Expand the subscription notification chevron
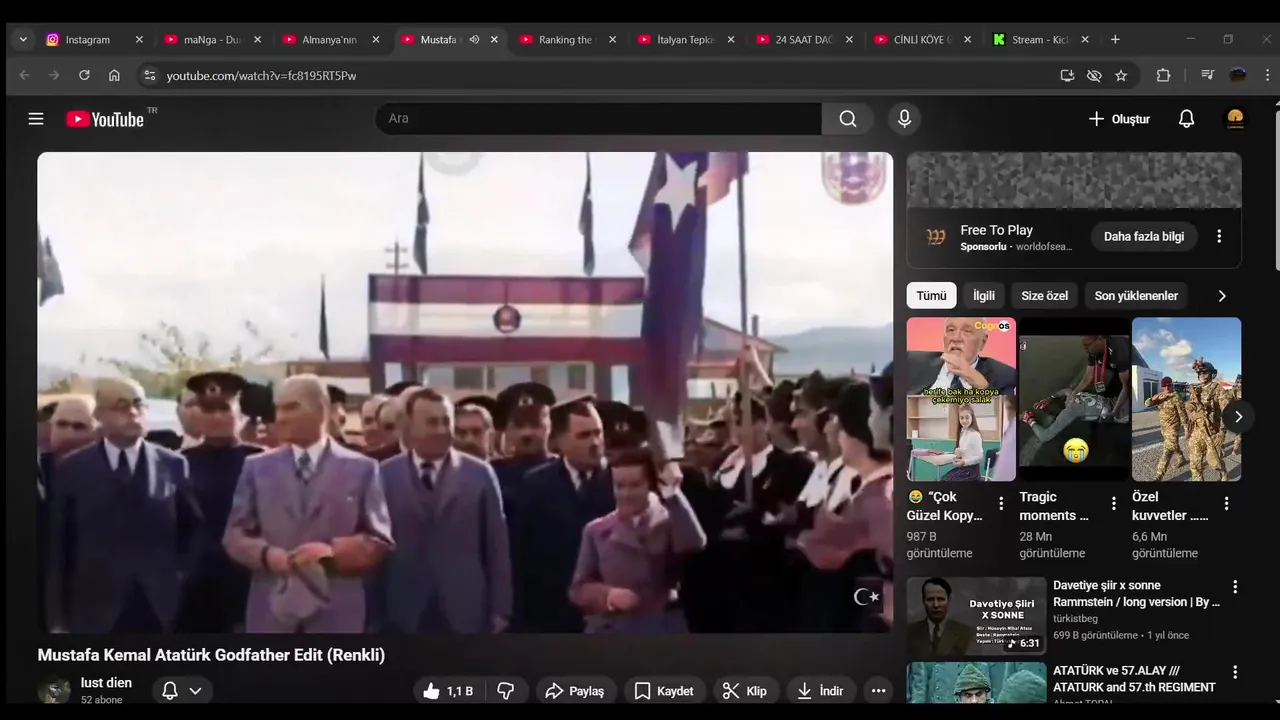The height and width of the screenshot is (720, 1280). (195, 691)
